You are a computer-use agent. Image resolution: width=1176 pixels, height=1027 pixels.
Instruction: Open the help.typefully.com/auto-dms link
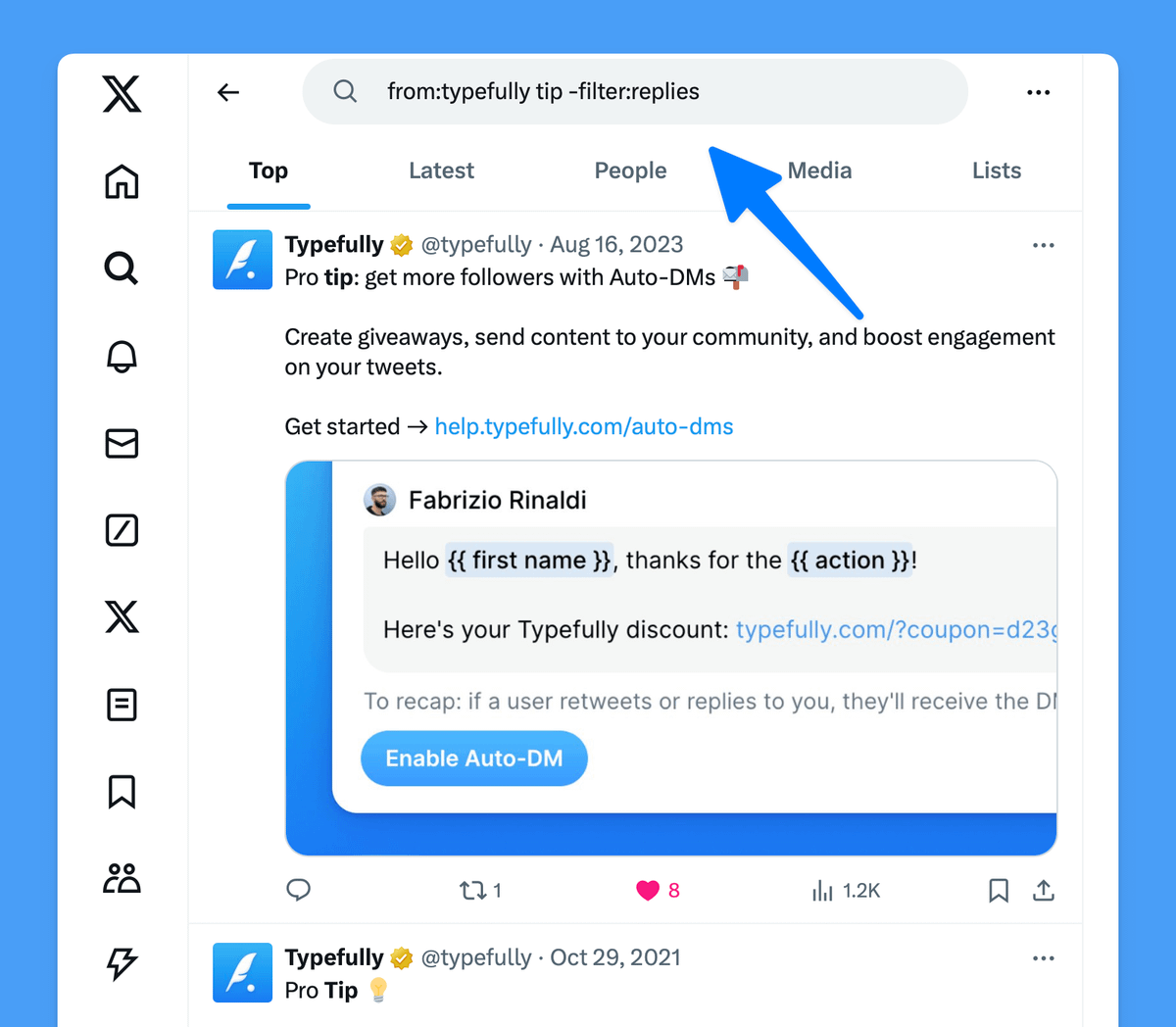pos(583,426)
